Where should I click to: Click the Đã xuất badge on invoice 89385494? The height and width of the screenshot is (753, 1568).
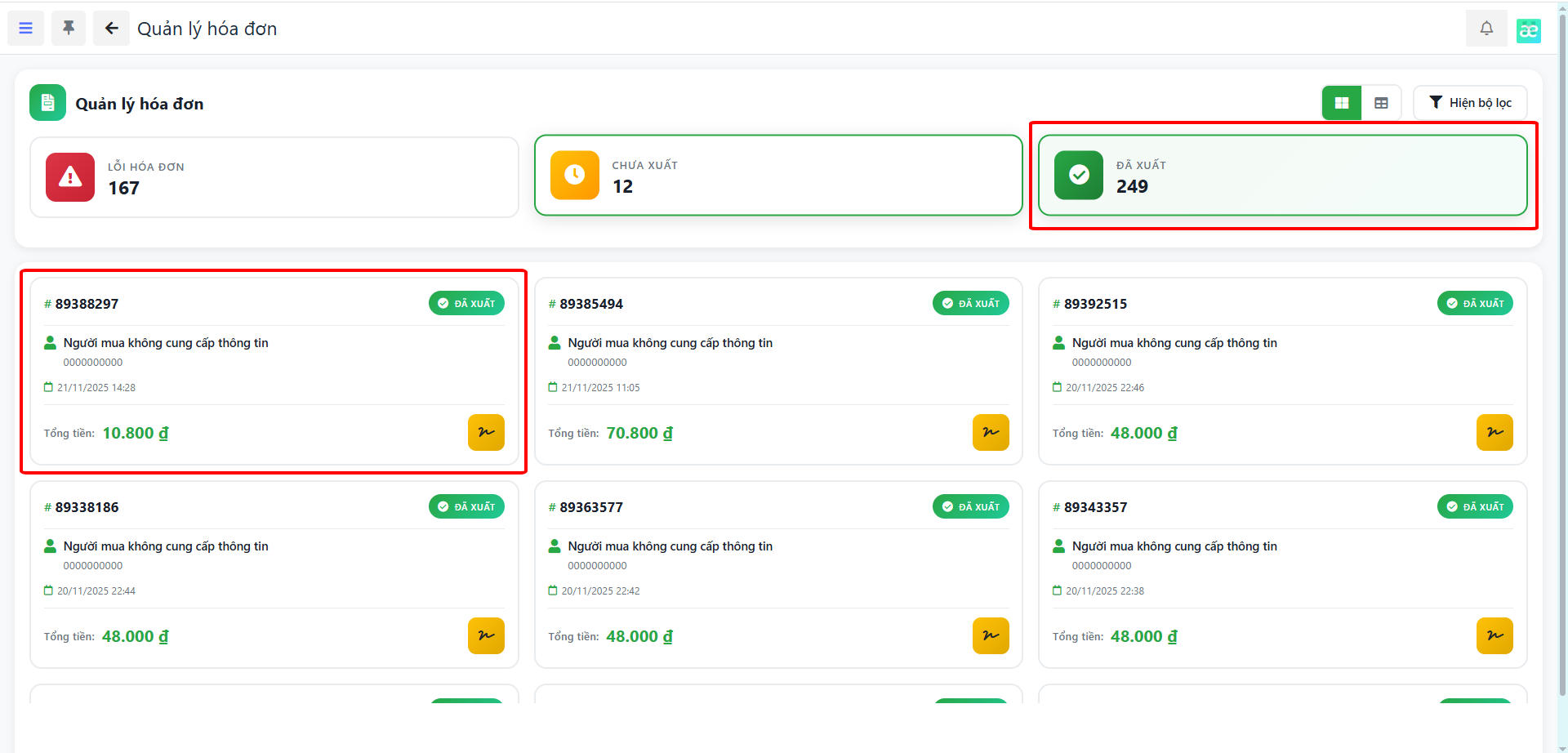click(x=970, y=304)
